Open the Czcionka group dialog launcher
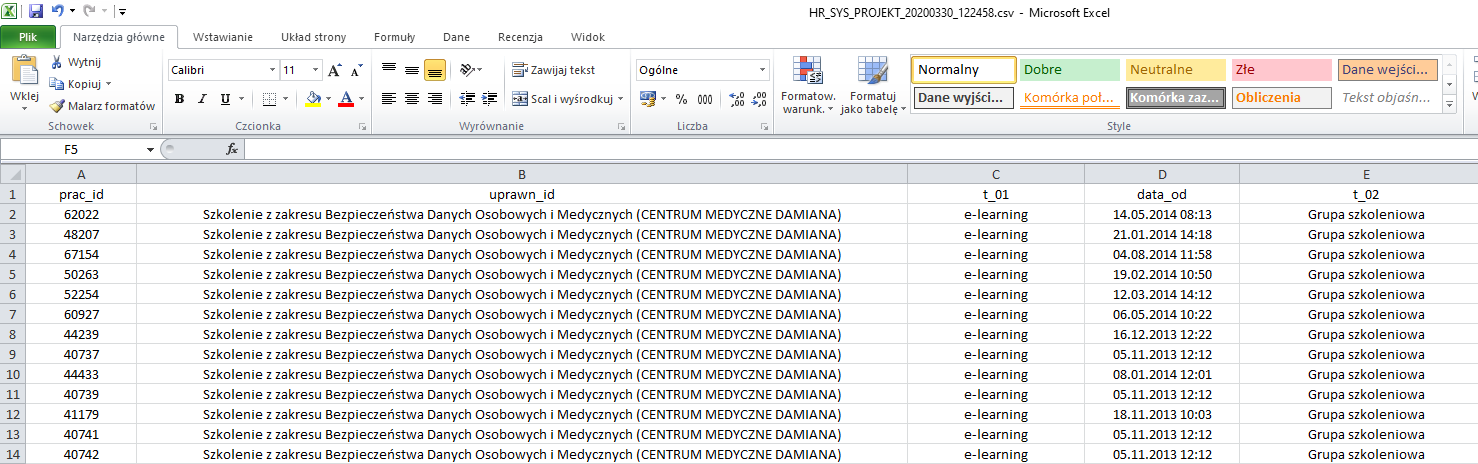1478x464 pixels. coord(364,127)
